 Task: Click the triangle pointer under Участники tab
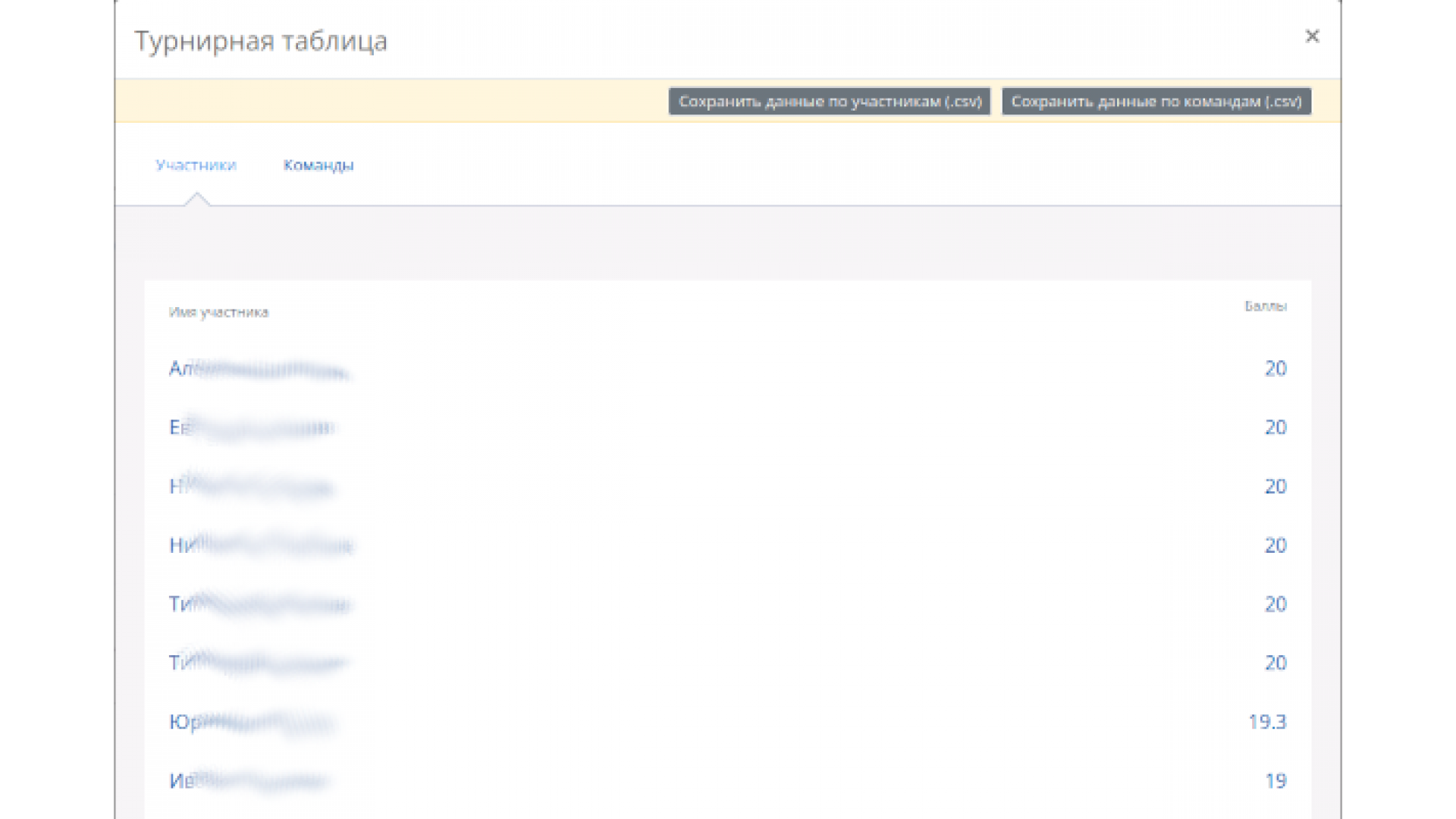pyautogui.click(x=196, y=199)
